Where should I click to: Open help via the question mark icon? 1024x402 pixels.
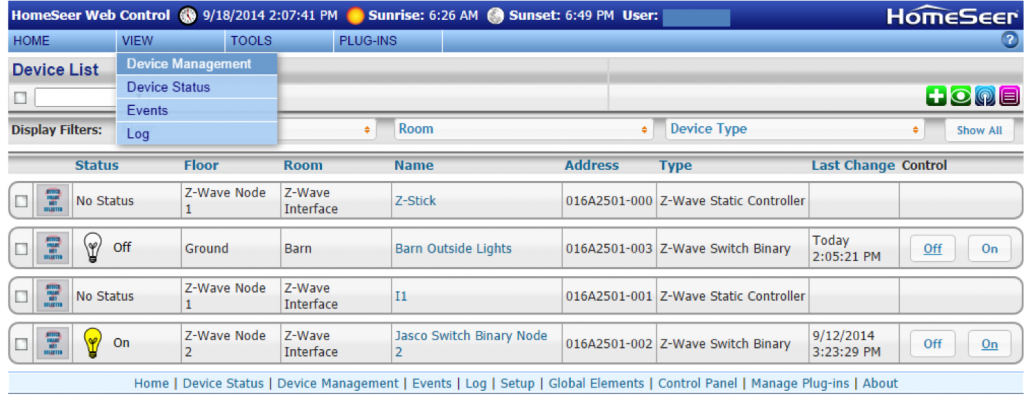(1010, 40)
